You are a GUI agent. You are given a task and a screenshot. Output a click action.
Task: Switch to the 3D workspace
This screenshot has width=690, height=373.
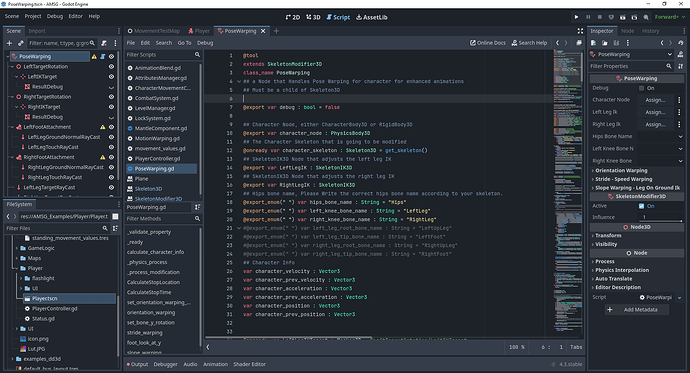313,18
